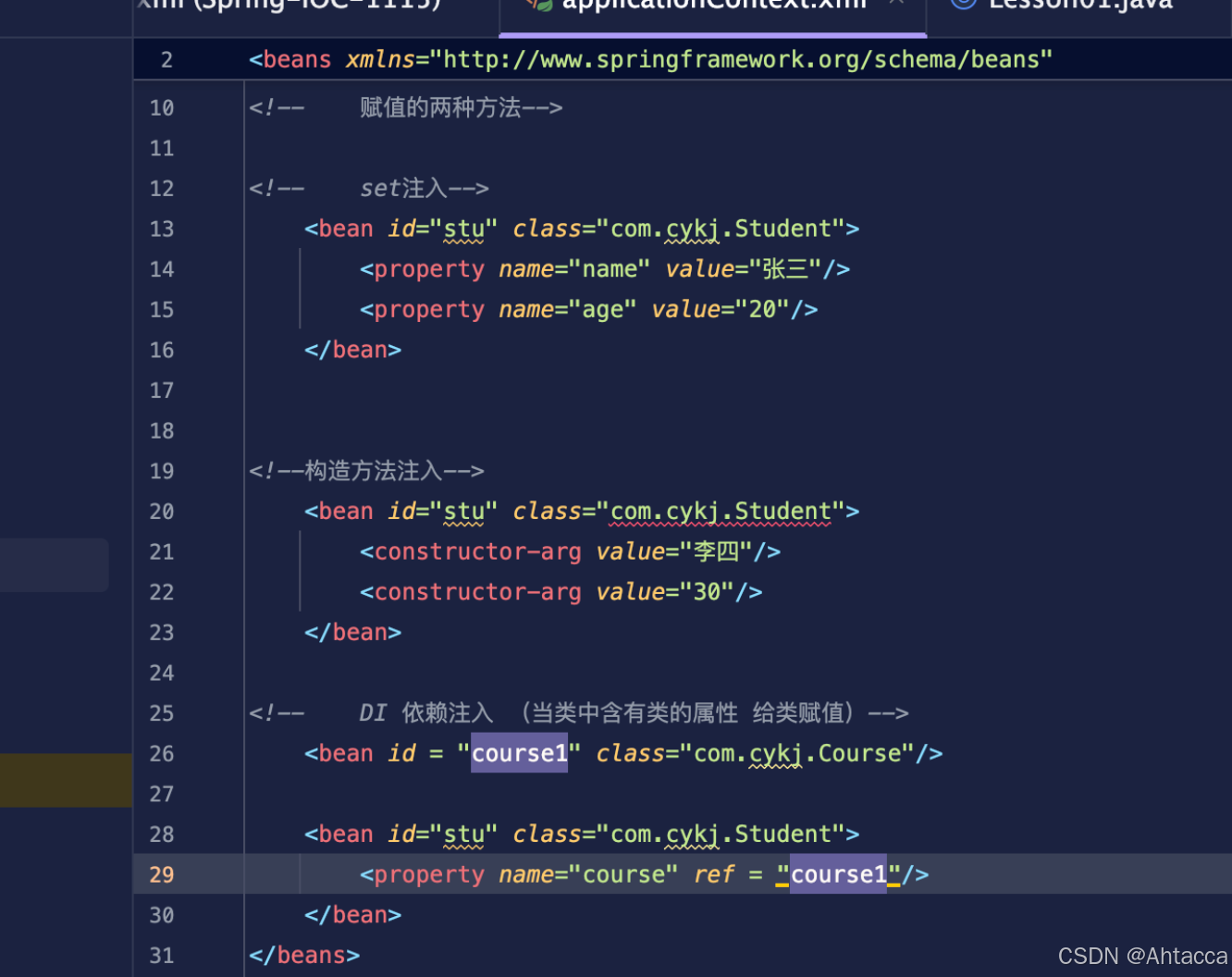The width and height of the screenshot is (1232, 977).
Task: Click underlined com.cykj.Student class on line 20
Action: tap(721, 512)
